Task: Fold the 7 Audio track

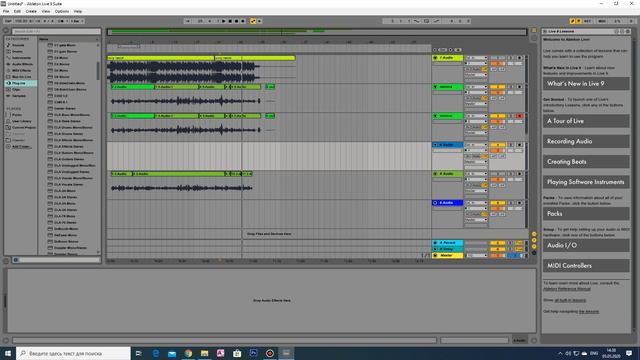Action: (435, 58)
